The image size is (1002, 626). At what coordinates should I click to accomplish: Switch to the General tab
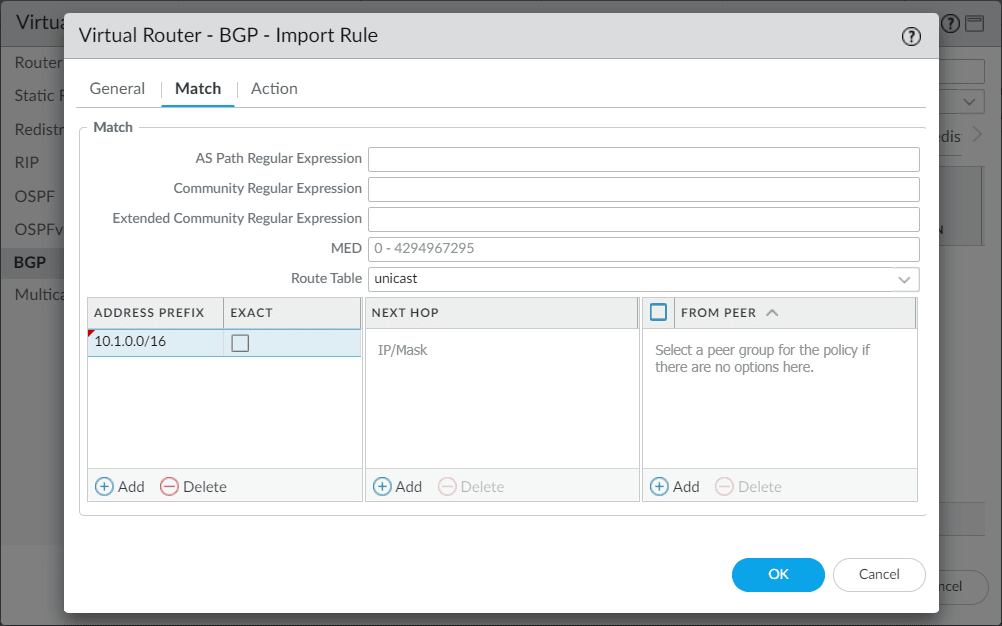[117, 88]
